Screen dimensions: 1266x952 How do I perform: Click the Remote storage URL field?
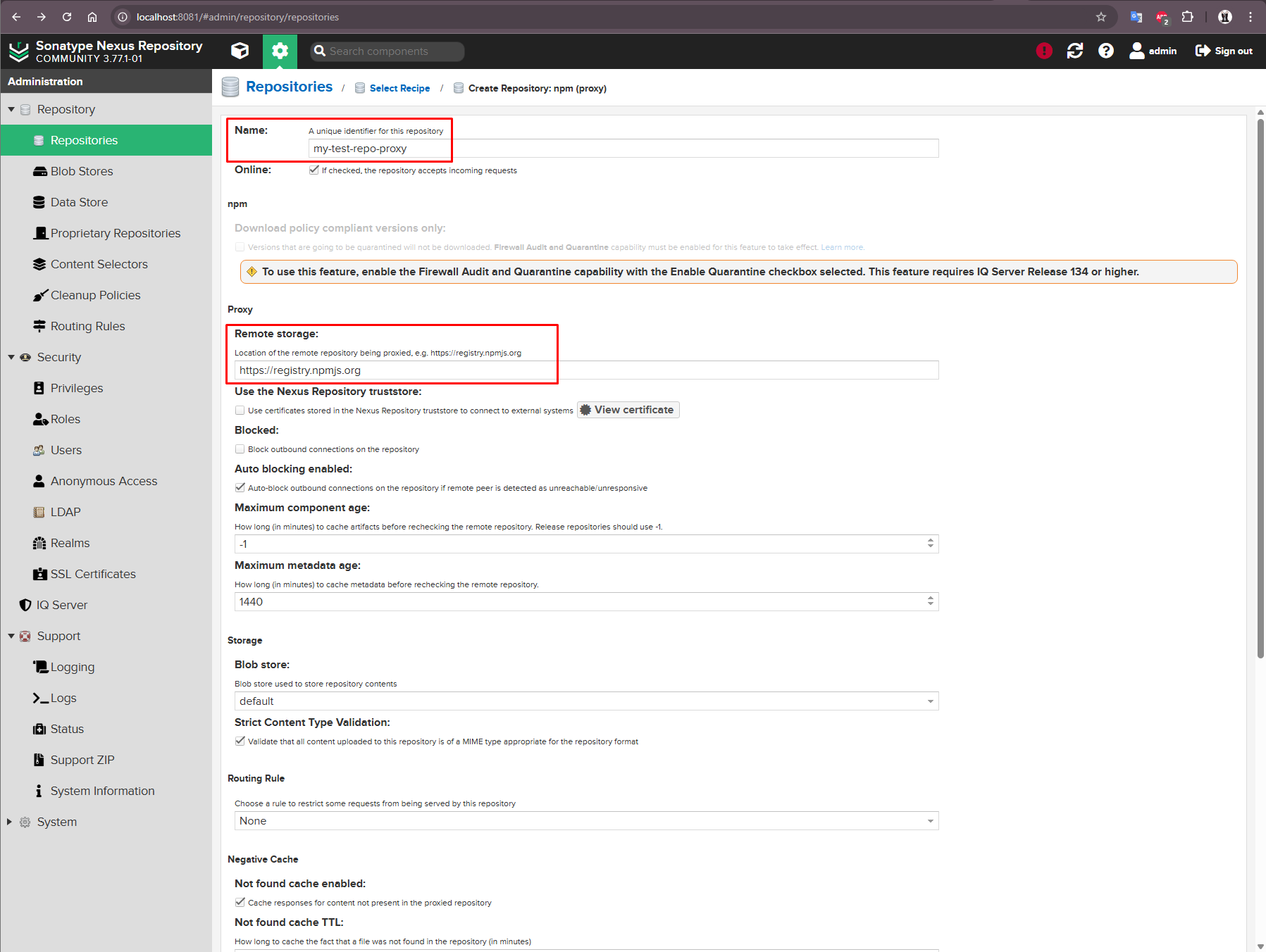(x=585, y=370)
